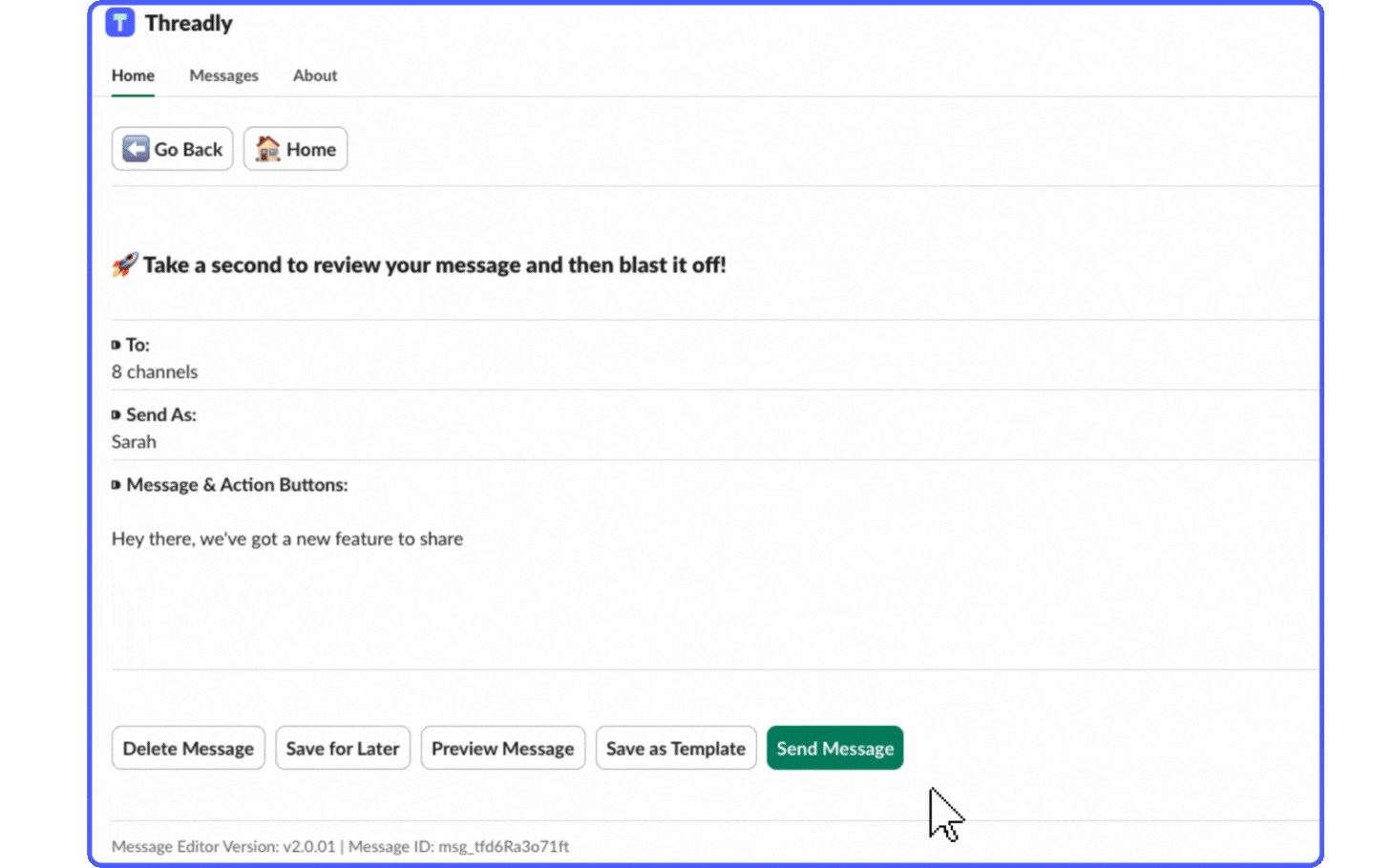Viewport: 1393px width, 868px height.
Task: Click the Message Editor Version text
Action: (223, 846)
